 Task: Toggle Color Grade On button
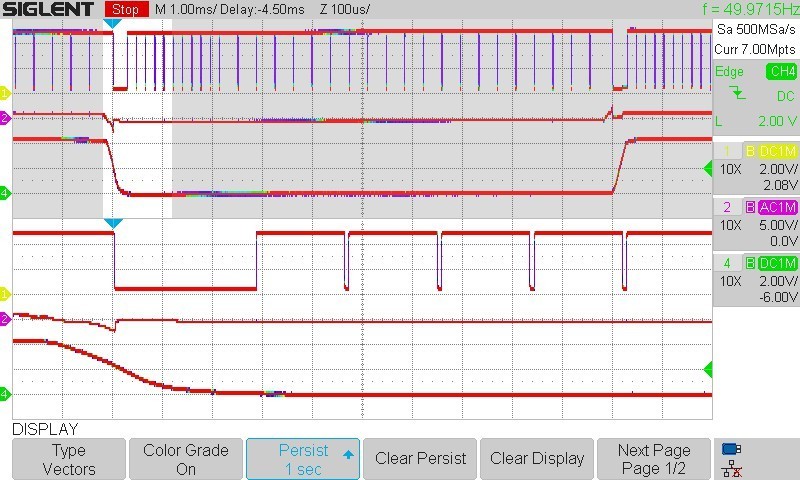coord(186,459)
